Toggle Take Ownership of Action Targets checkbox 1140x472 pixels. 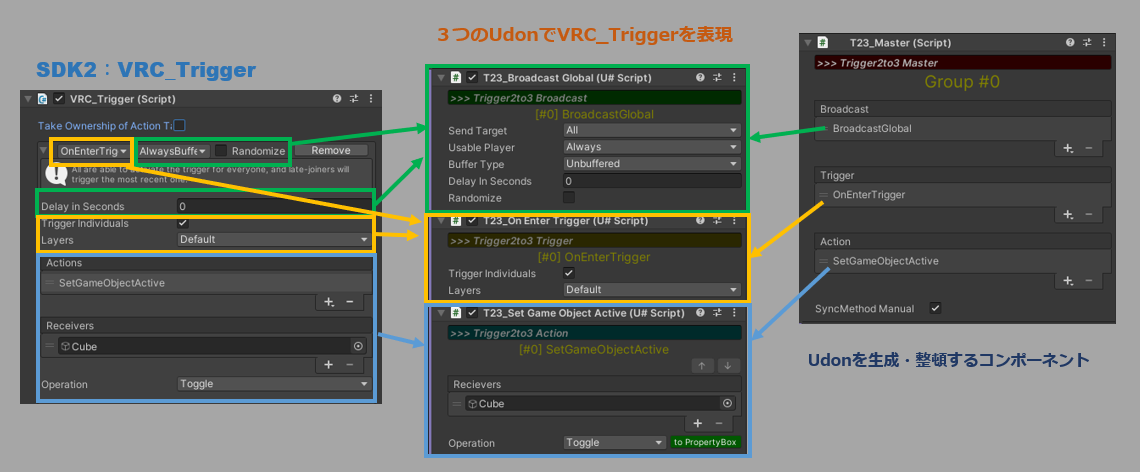179,125
